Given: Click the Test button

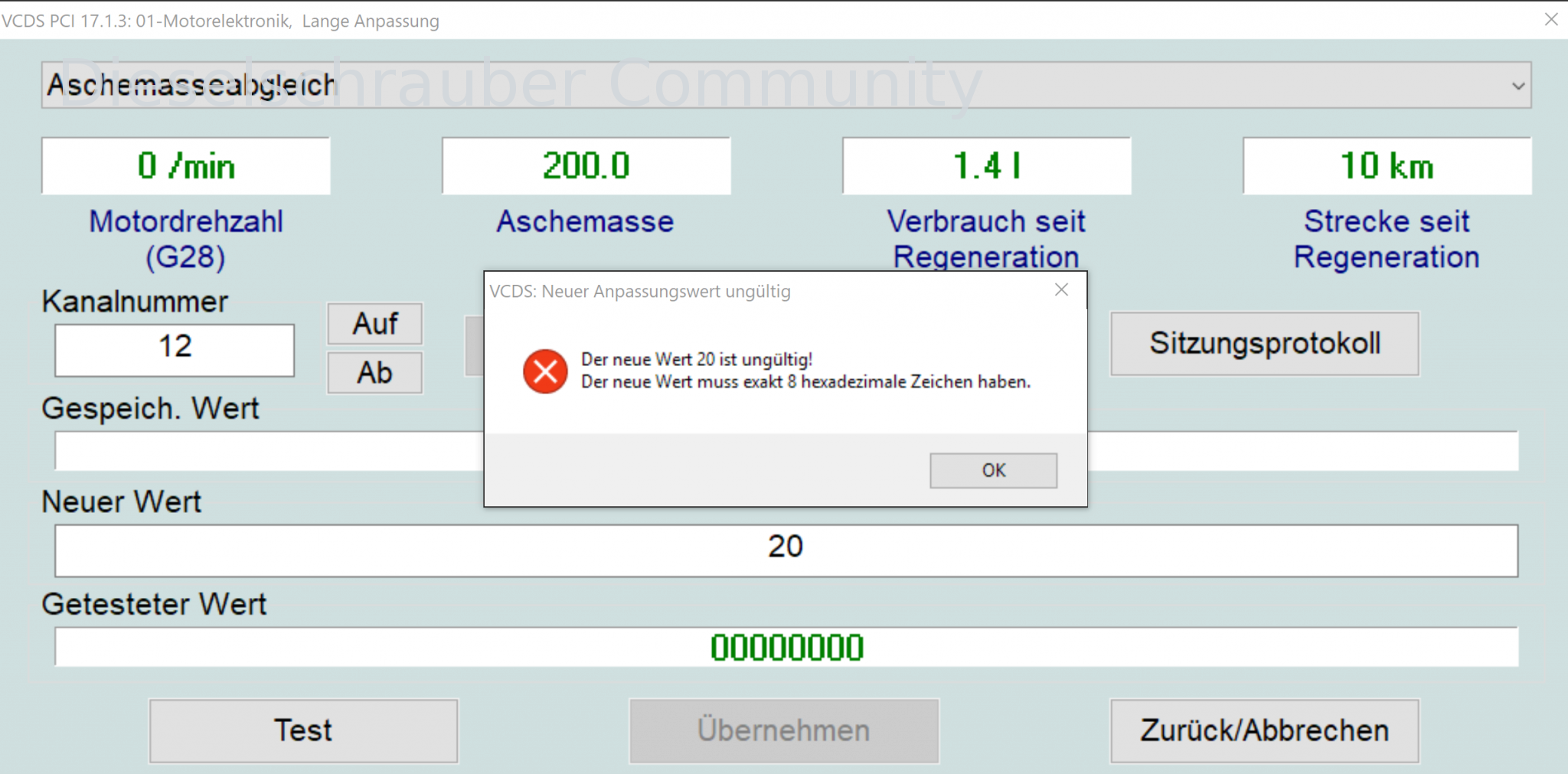Looking at the screenshot, I should pyautogui.click(x=303, y=730).
